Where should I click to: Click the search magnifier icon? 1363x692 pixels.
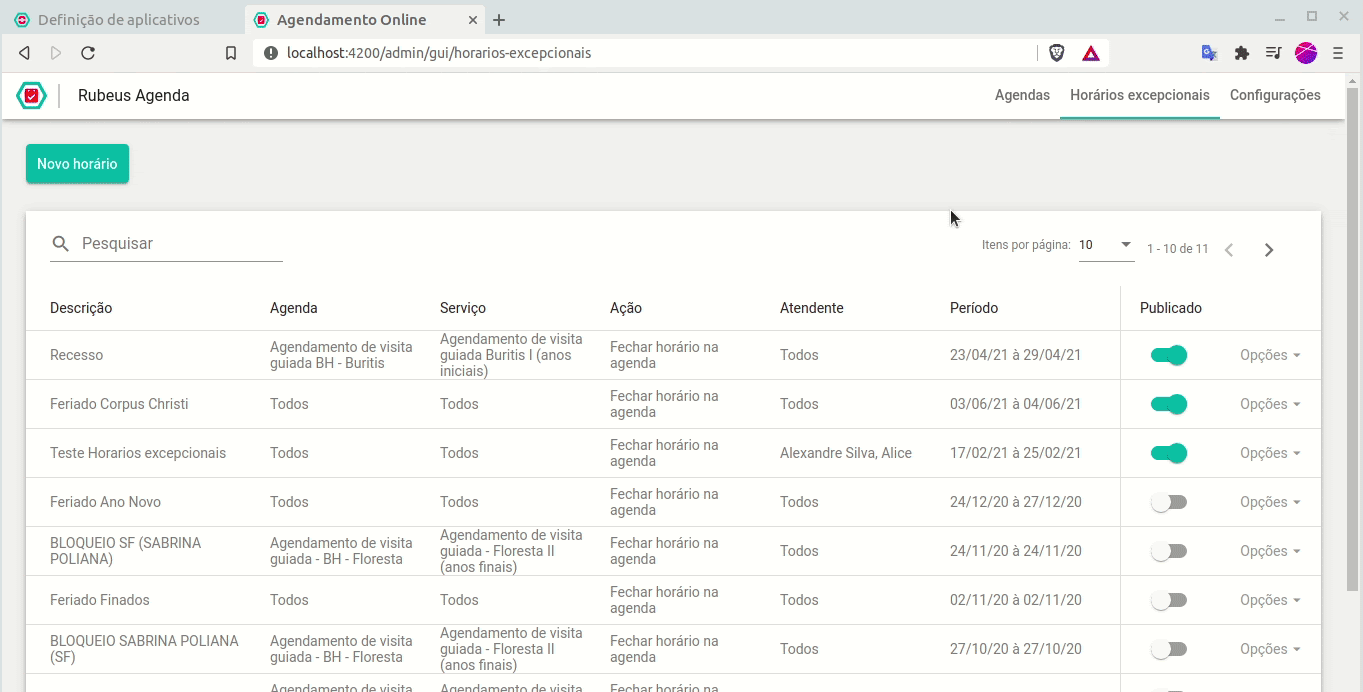click(61, 244)
